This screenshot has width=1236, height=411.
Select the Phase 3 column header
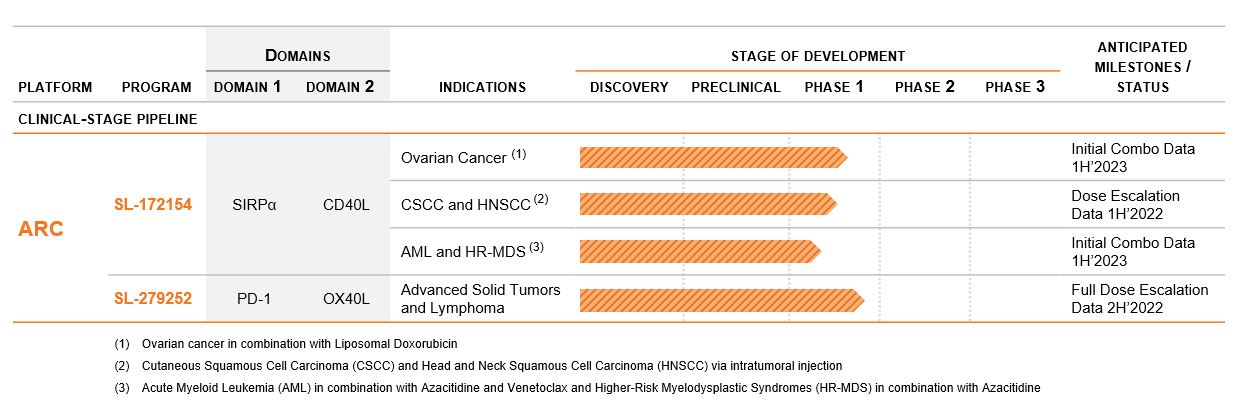(1014, 87)
